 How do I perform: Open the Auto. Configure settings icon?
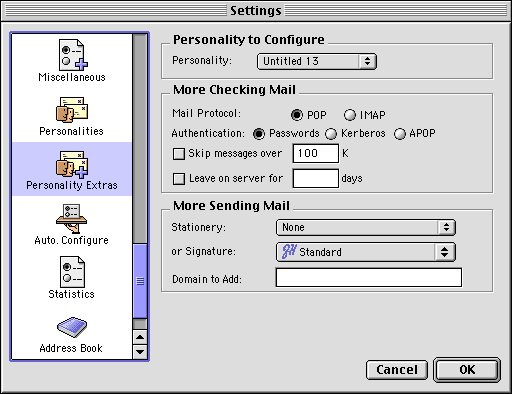71,218
